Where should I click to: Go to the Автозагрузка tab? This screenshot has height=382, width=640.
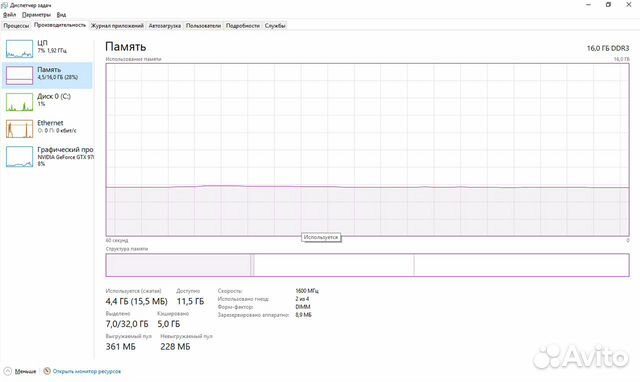(165, 26)
